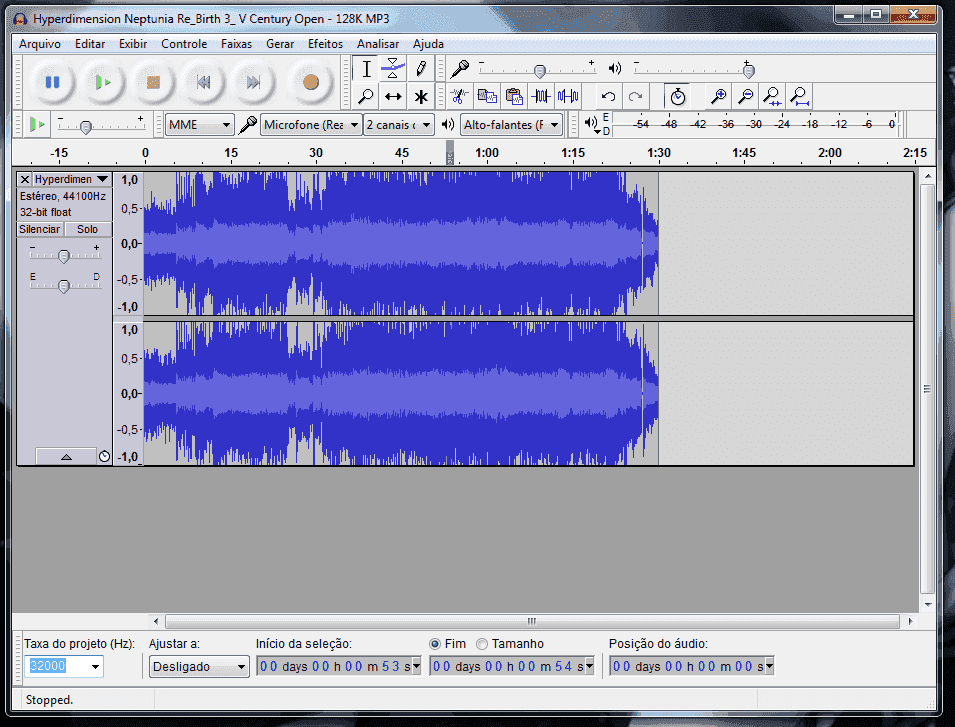Image resolution: width=955 pixels, height=727 pixels.
Task: Select the Fim radio button
Action: click(435, 644)
